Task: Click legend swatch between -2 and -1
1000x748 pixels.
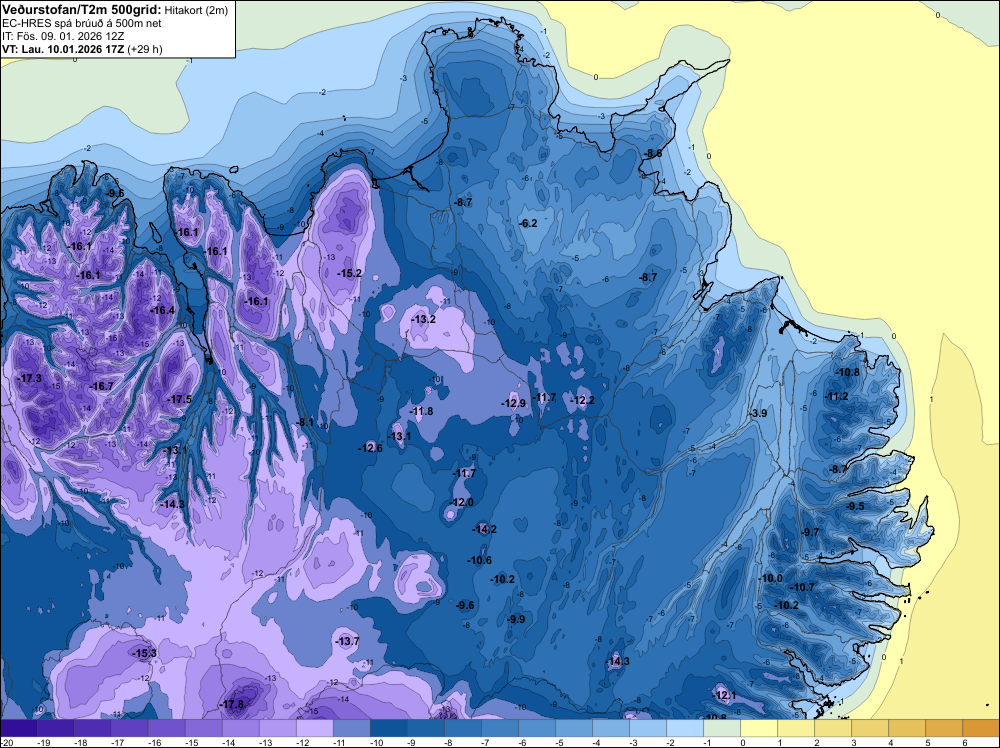Action: pyautogui.click(x=685, y=729)
